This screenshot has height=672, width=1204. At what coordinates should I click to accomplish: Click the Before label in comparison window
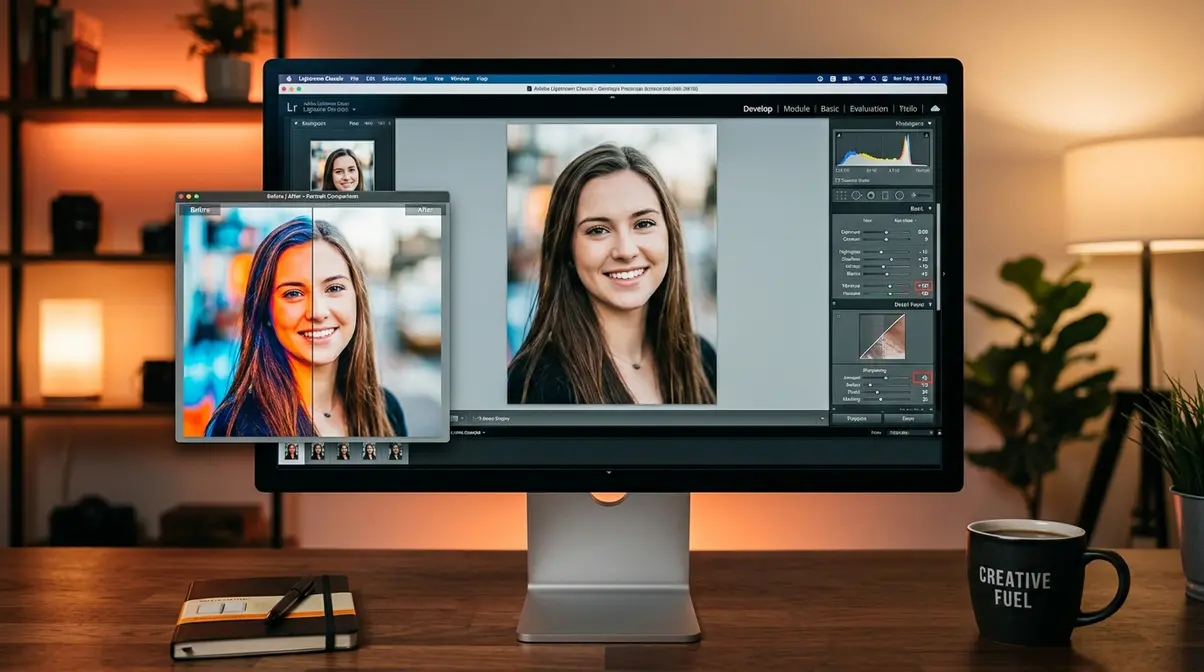coord(199,211)
